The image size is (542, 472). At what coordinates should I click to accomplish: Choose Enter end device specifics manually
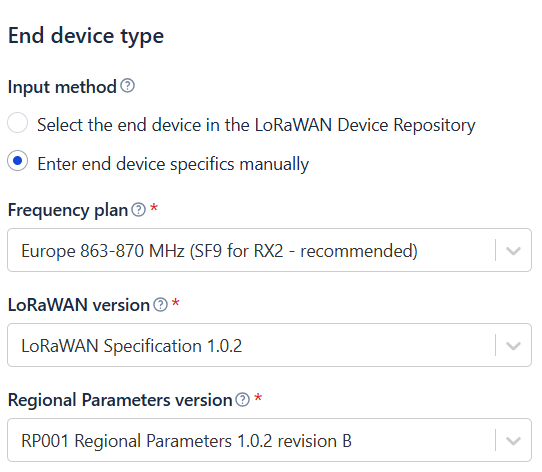click(x=18, y=160)
